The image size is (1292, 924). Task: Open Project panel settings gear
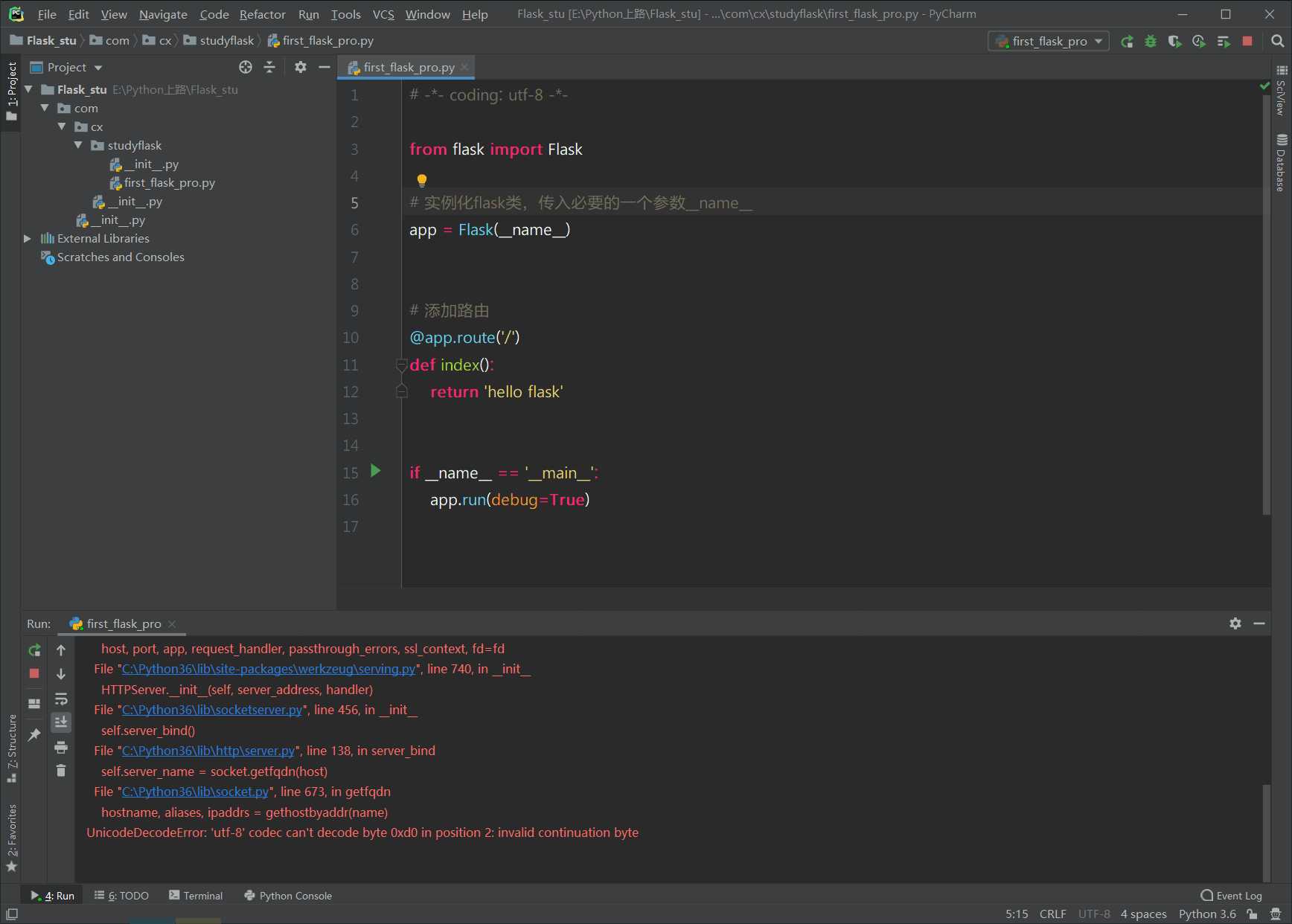(x=301, y=67)
